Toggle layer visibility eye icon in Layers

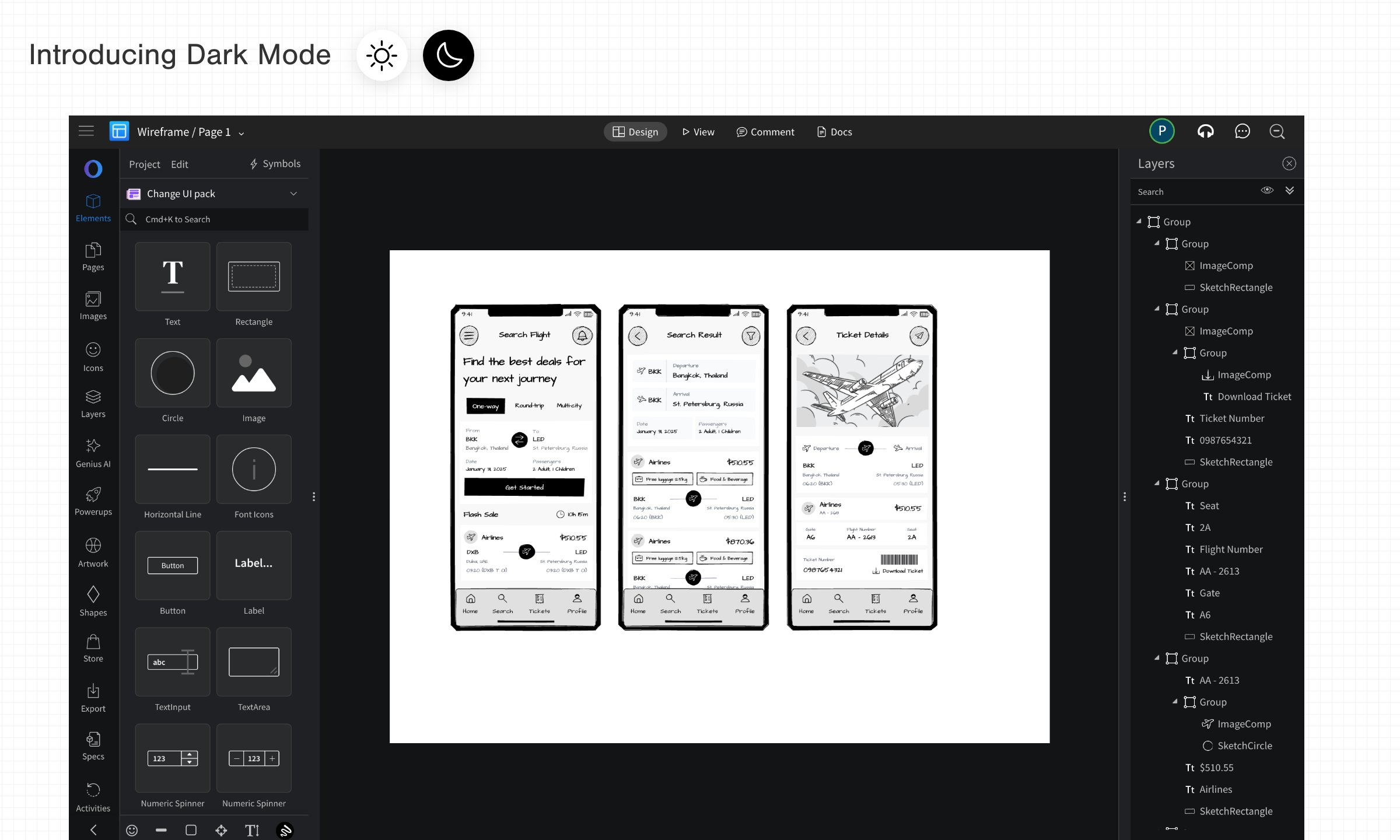click(x=1266, y=191)
